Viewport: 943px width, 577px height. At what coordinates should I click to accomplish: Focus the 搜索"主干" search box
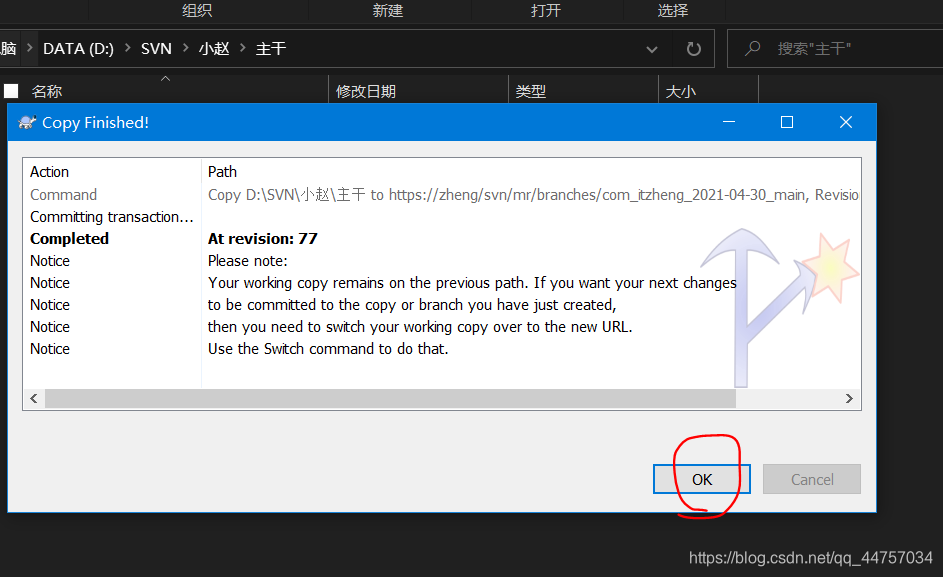tap(836, 49)
